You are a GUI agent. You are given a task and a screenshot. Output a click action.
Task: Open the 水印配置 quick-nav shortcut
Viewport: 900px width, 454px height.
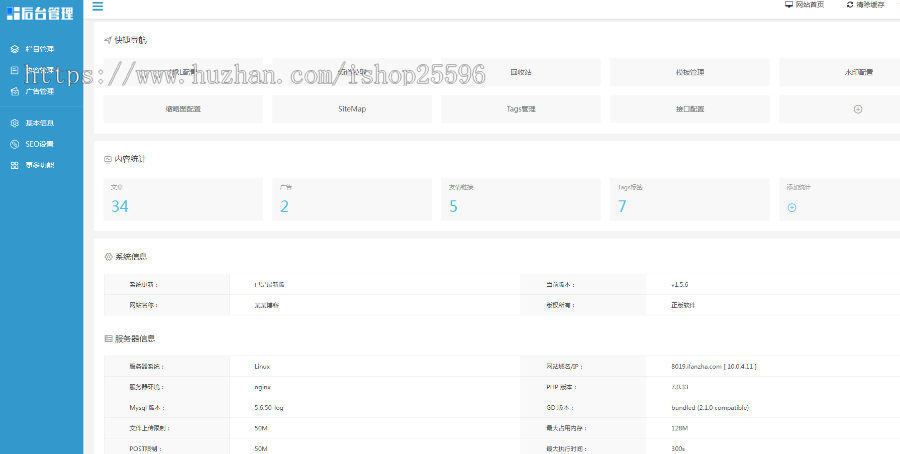pos(840,72)
